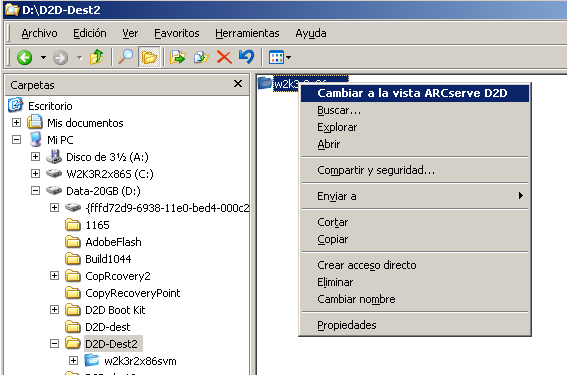Image resolution: width=567 pixels, height=375 pixels.
Task: Go up one folder level
Action: [97, 57]
